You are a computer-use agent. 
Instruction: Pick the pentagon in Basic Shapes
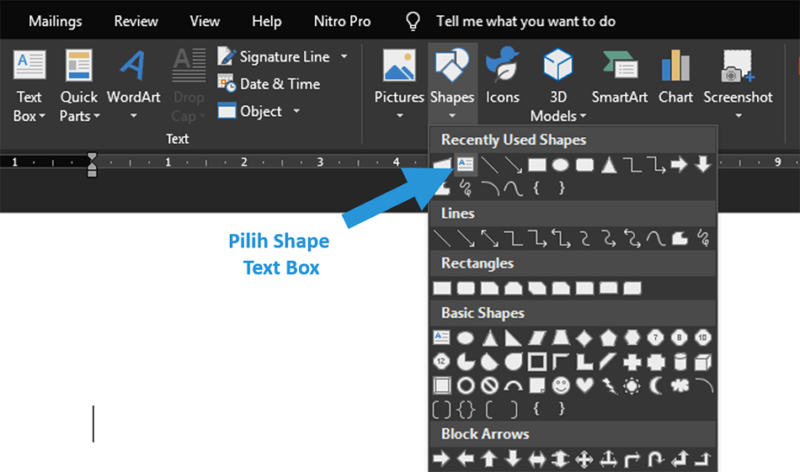coord(608,338)
